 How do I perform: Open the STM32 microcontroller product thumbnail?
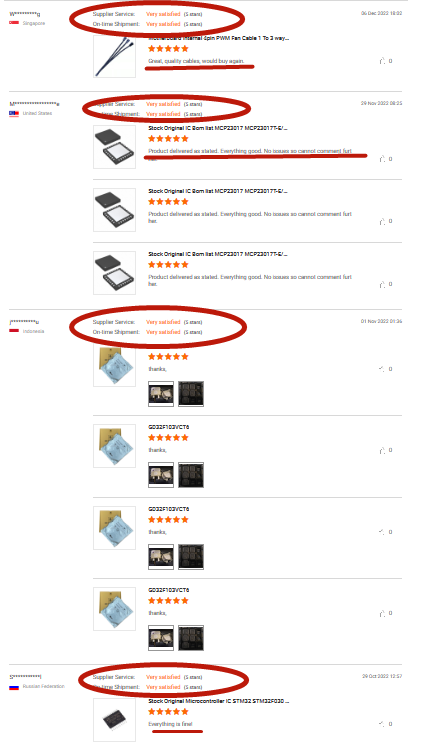(115, 720)
